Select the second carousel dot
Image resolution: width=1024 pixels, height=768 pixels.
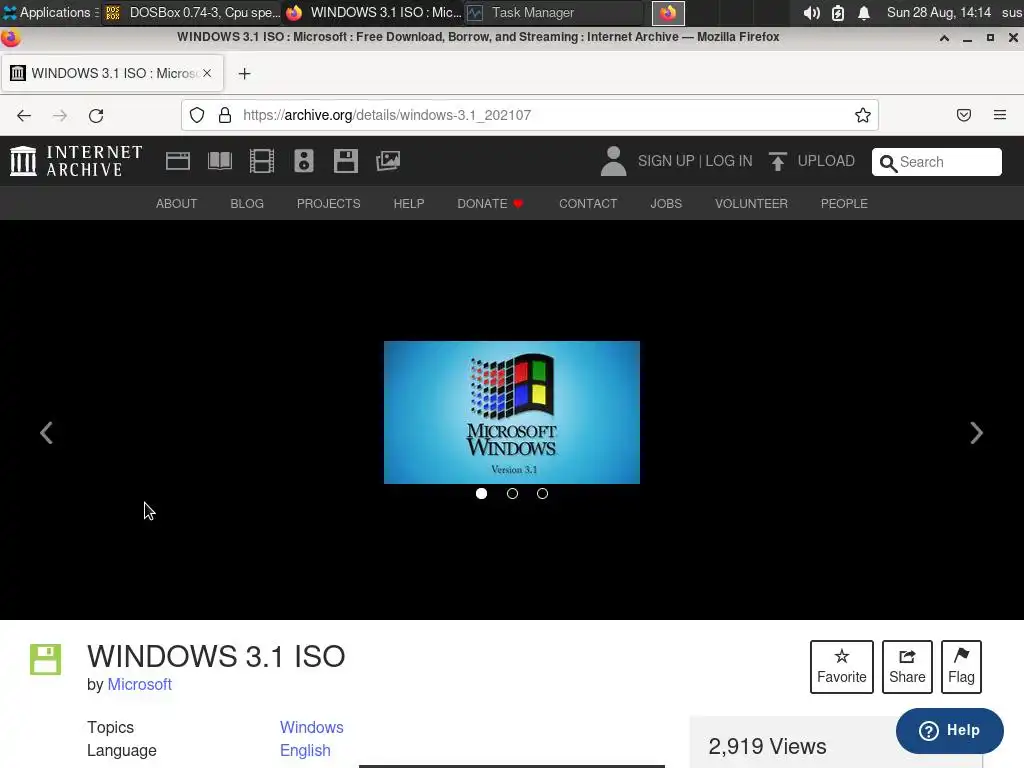(x=512, y=494)
